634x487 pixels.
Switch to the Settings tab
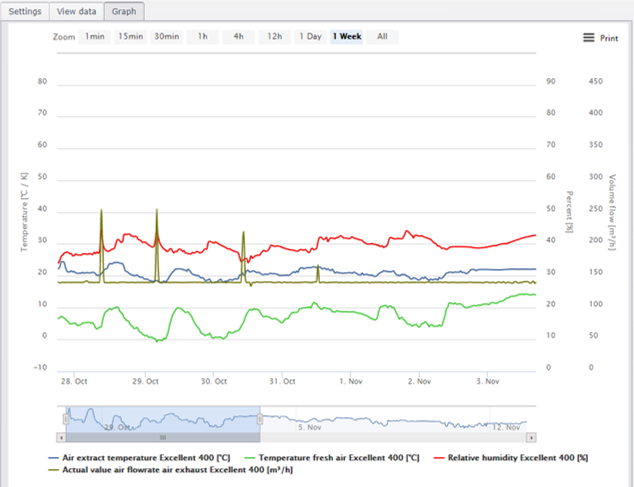(25, 11)
